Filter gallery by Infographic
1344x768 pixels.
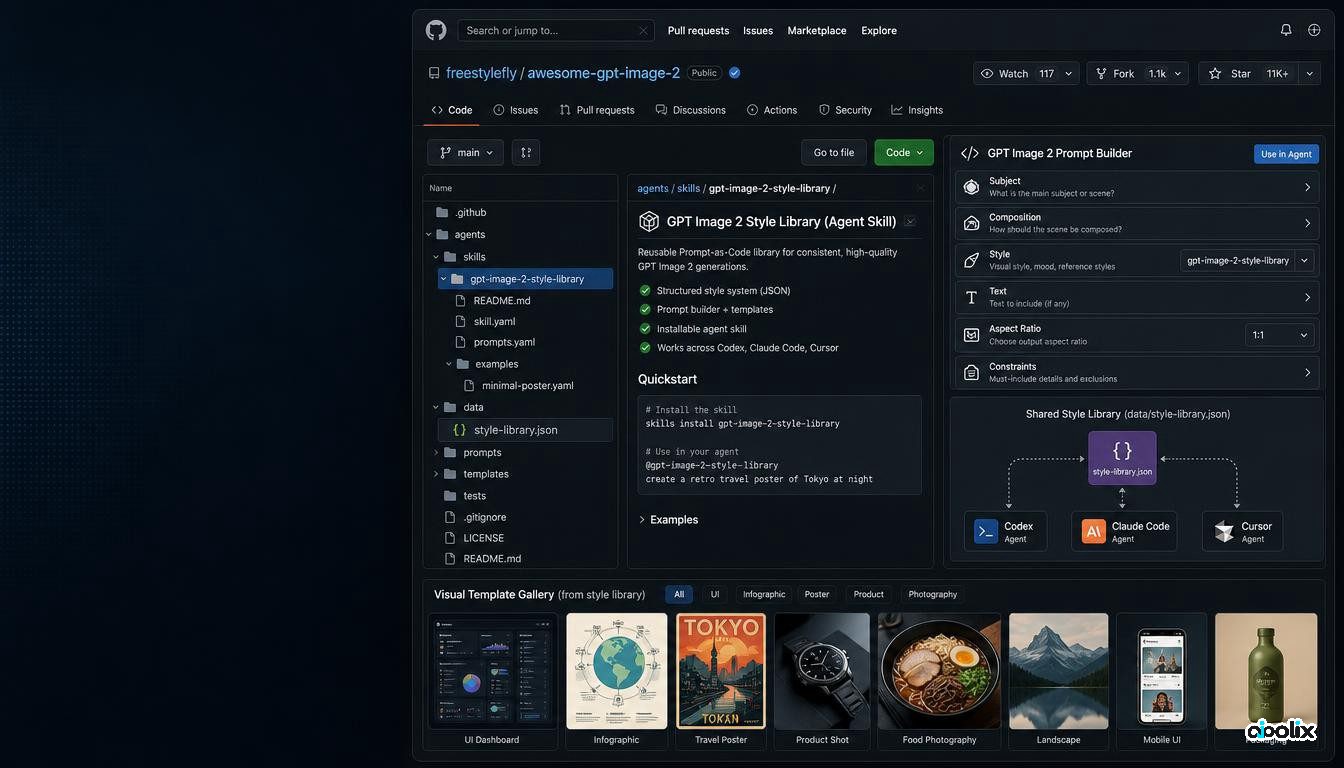tap(764, 594)
